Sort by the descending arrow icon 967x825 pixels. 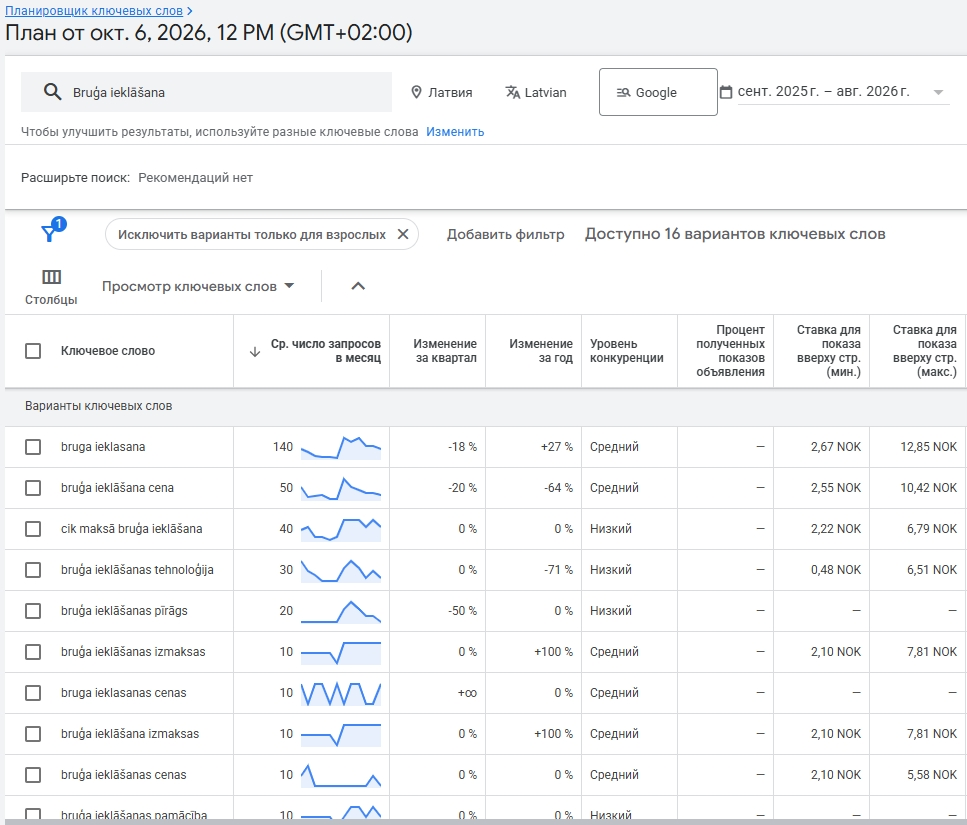click(255, 351)
